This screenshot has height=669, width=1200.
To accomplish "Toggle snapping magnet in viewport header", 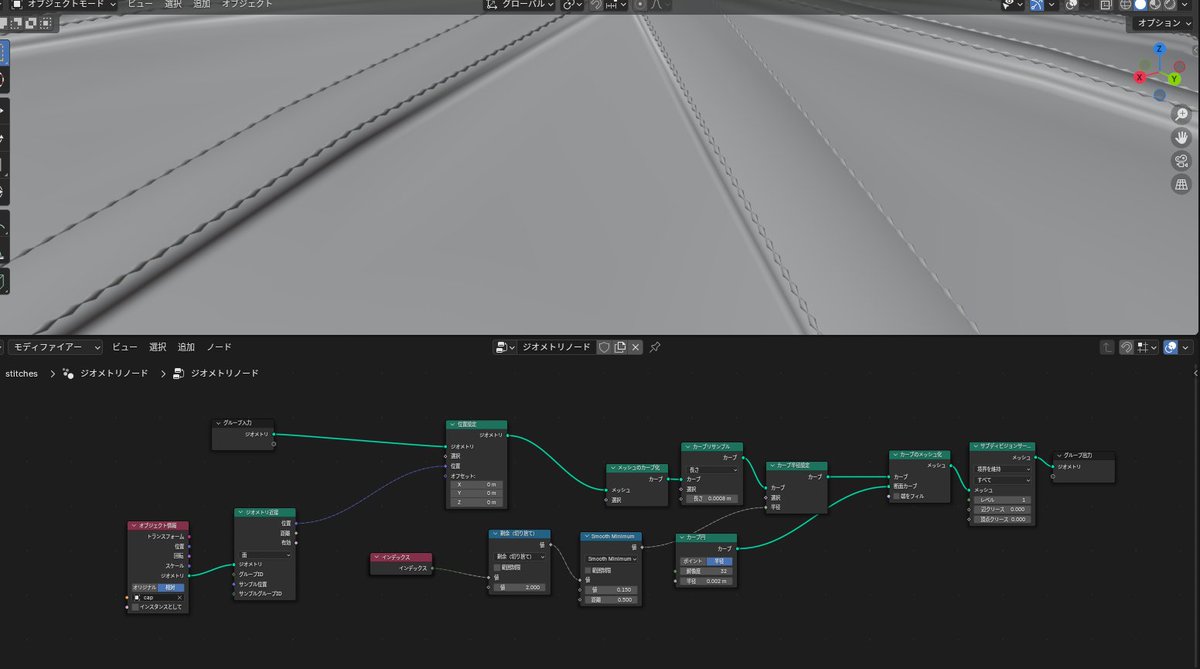I will pyautogui.click(x=596, y=4).
